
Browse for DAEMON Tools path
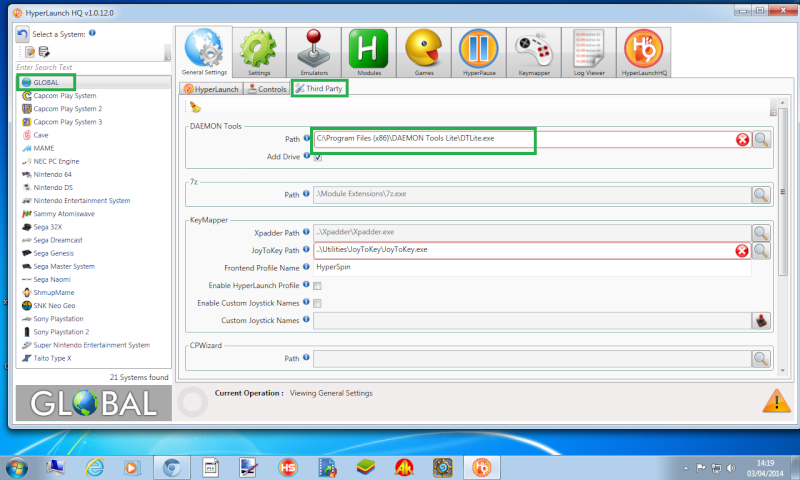(761, 139)
